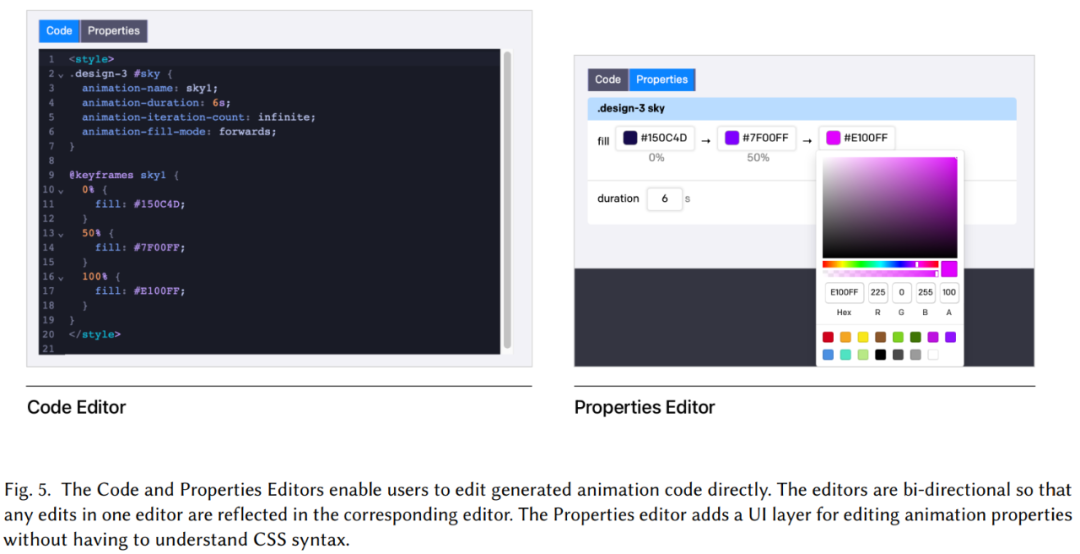The width and height of the screenshot is (1080, 554).
Task: Open the #7F00FF fill color swatch
Action: coord(732,138)
